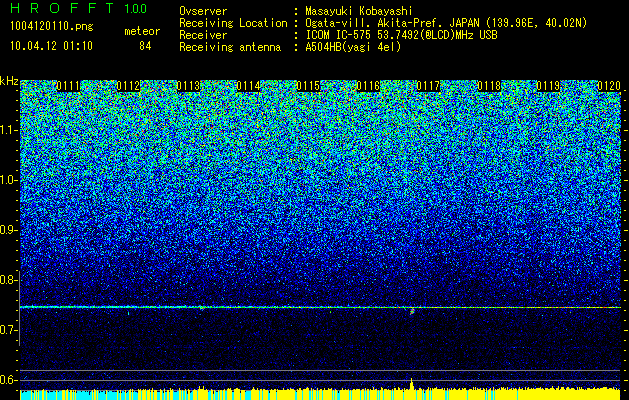
Task: Click time marker 0117
Action: tap(428, 86)
